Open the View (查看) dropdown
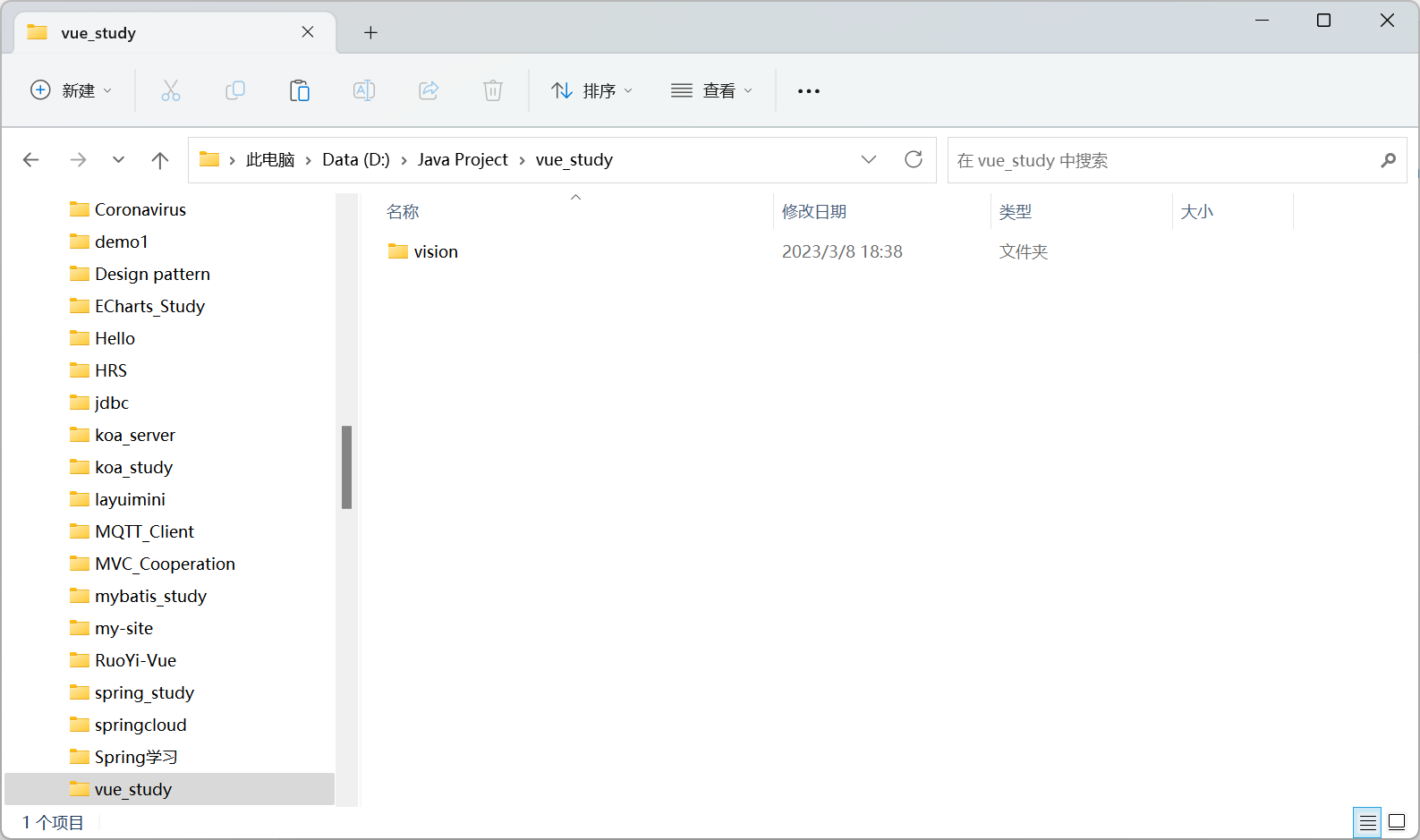The image size is (1420, 840). (712, 90)
